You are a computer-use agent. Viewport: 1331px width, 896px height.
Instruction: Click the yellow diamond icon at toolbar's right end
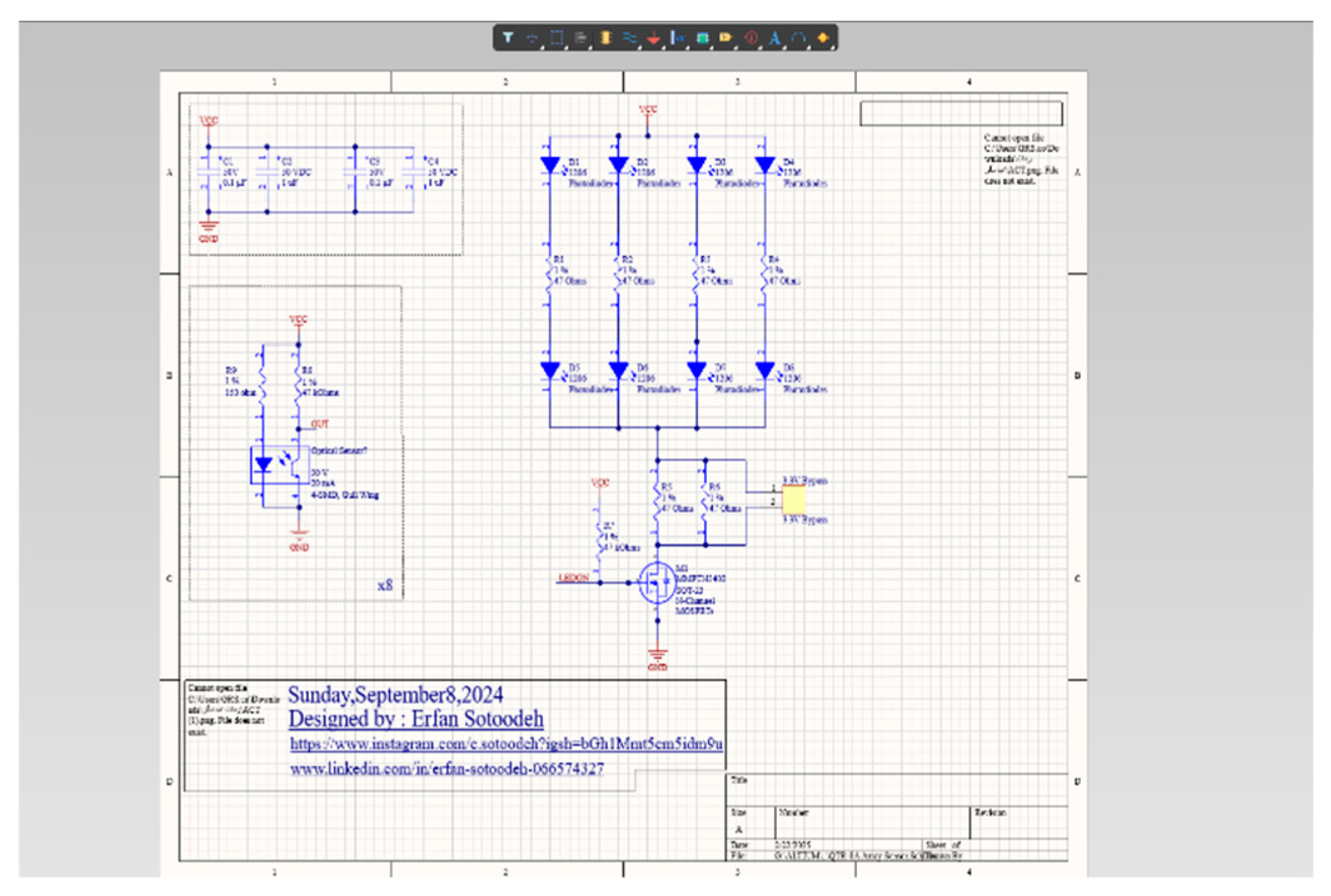pos(822,38)
